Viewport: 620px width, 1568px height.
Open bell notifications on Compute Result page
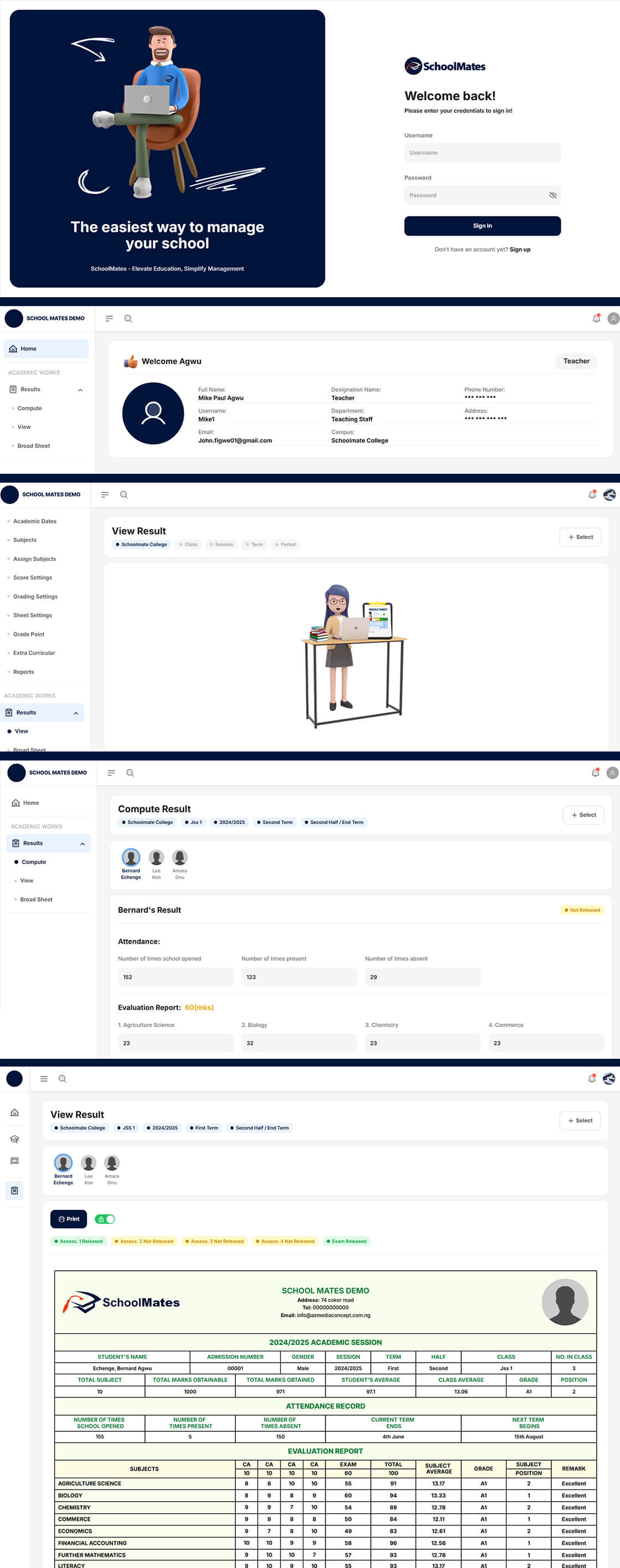coord(595,773)
